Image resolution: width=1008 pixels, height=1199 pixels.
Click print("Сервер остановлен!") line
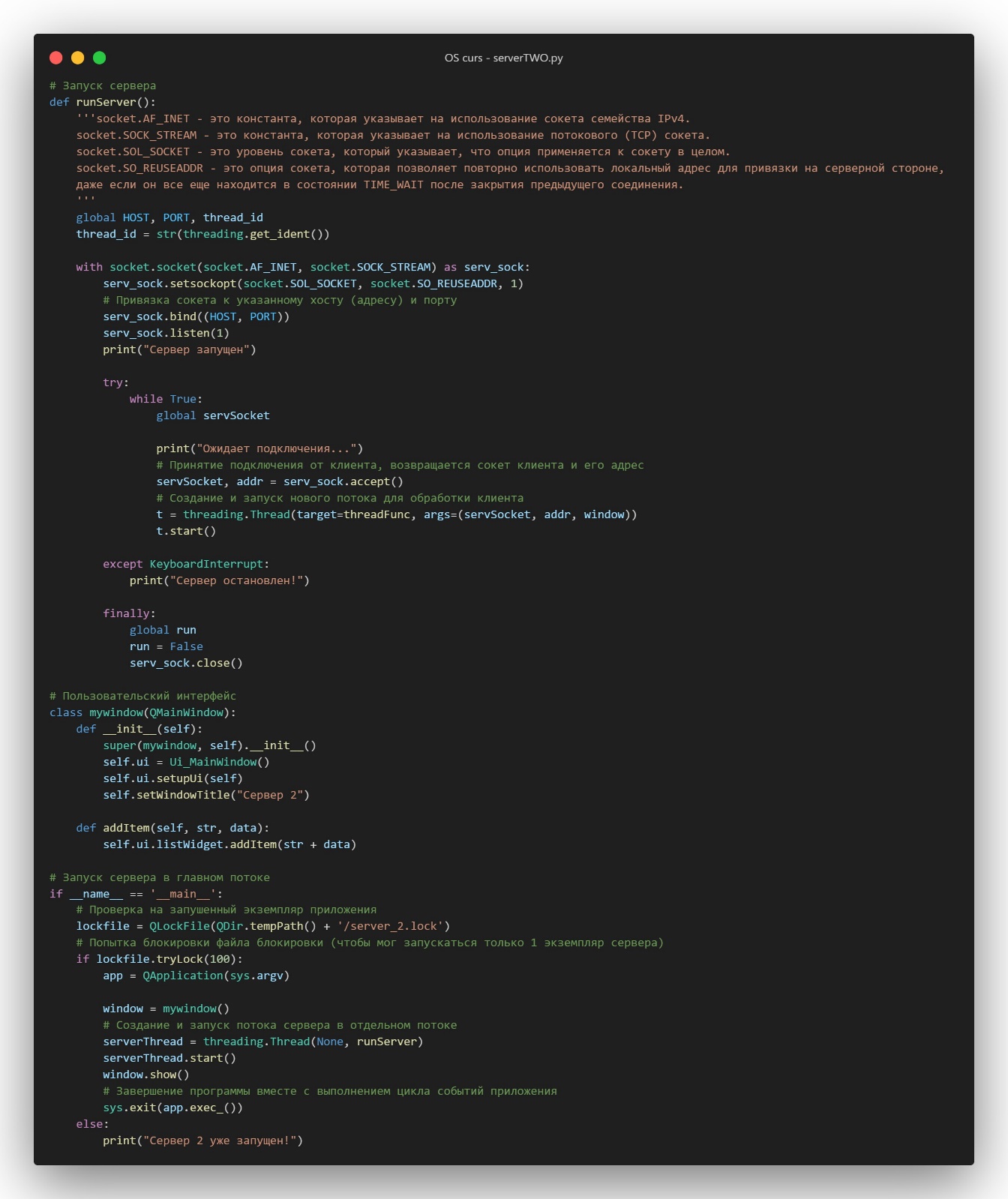[219, 580]
